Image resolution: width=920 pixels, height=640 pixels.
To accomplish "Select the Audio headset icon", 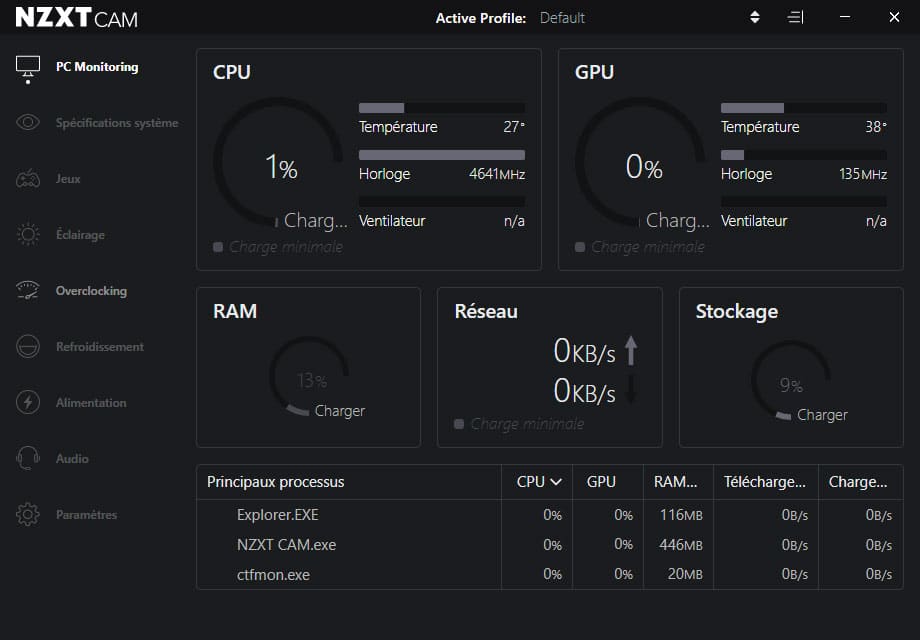I will point(28,458).
